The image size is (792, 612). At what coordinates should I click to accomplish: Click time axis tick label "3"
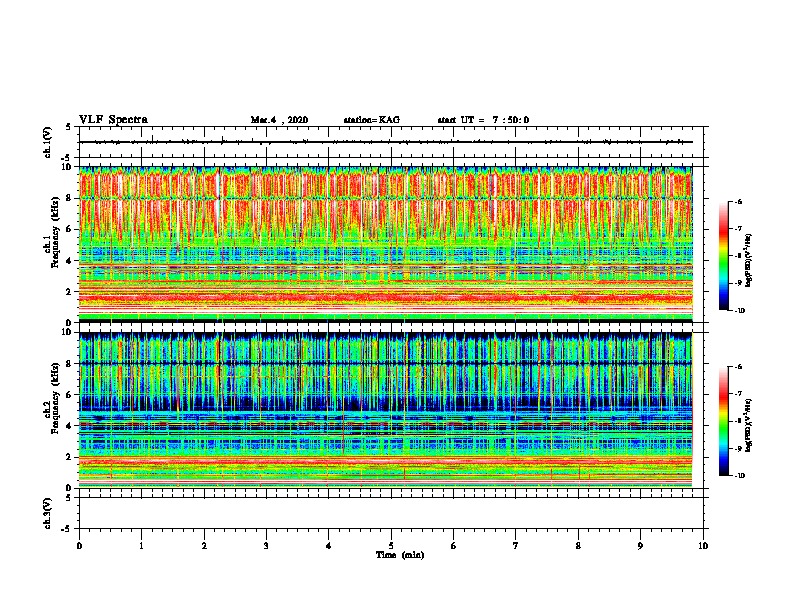(266, 546)
